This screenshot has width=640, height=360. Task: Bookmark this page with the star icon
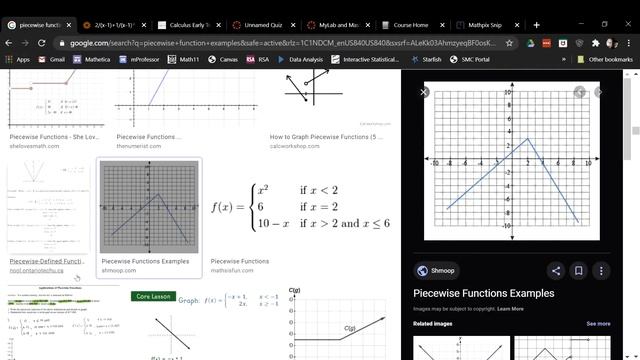[509, 43]
